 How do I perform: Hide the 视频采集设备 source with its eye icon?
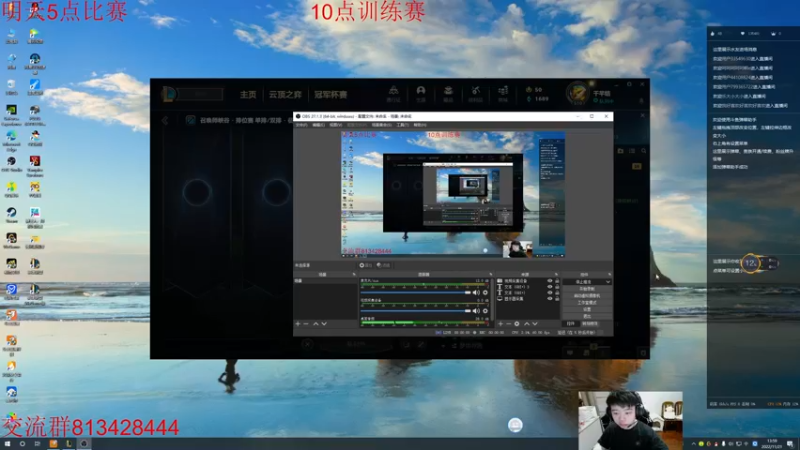550,281
